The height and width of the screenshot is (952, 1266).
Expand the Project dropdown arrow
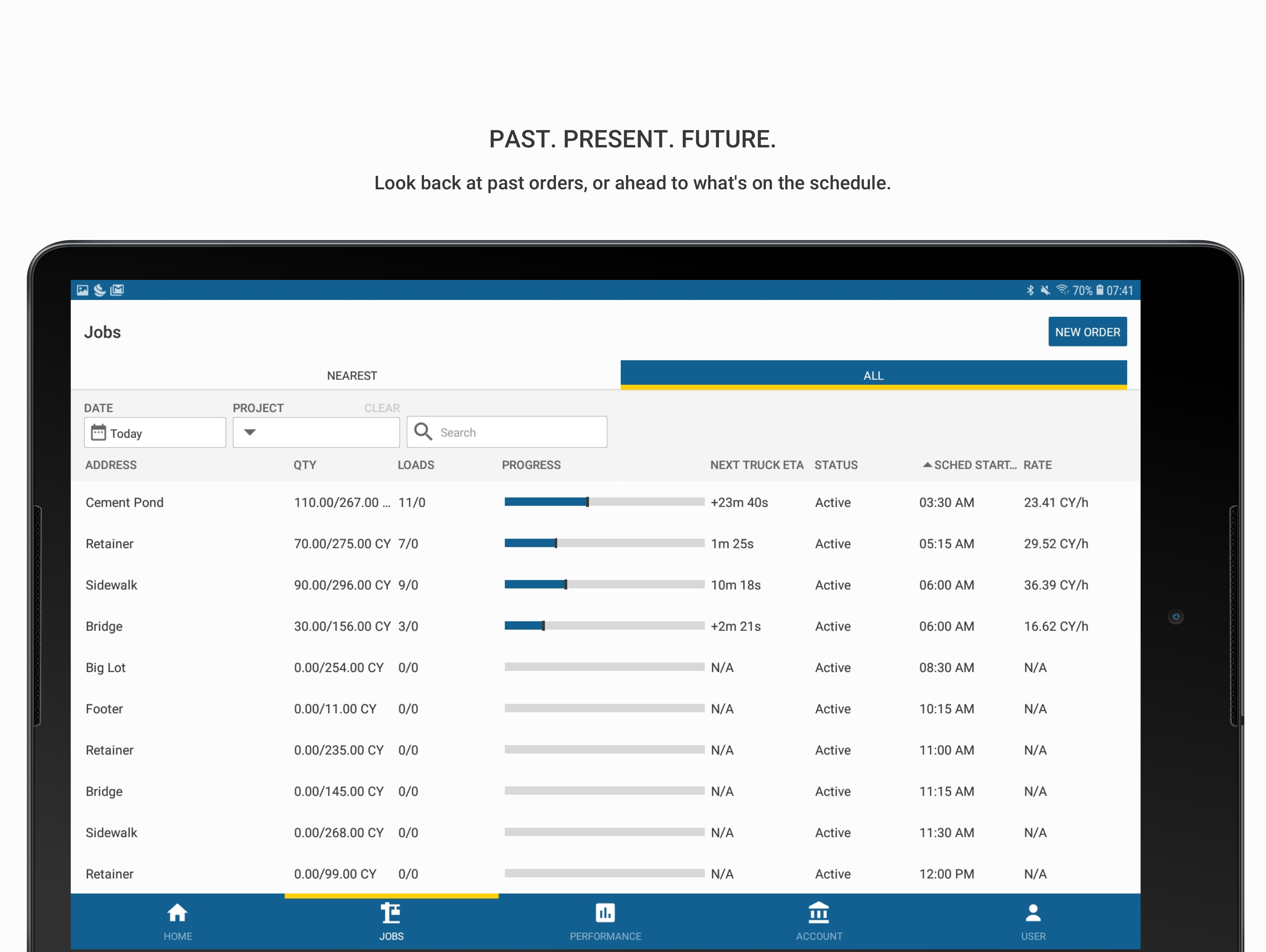pyautogui.click(x=250, y=432)
